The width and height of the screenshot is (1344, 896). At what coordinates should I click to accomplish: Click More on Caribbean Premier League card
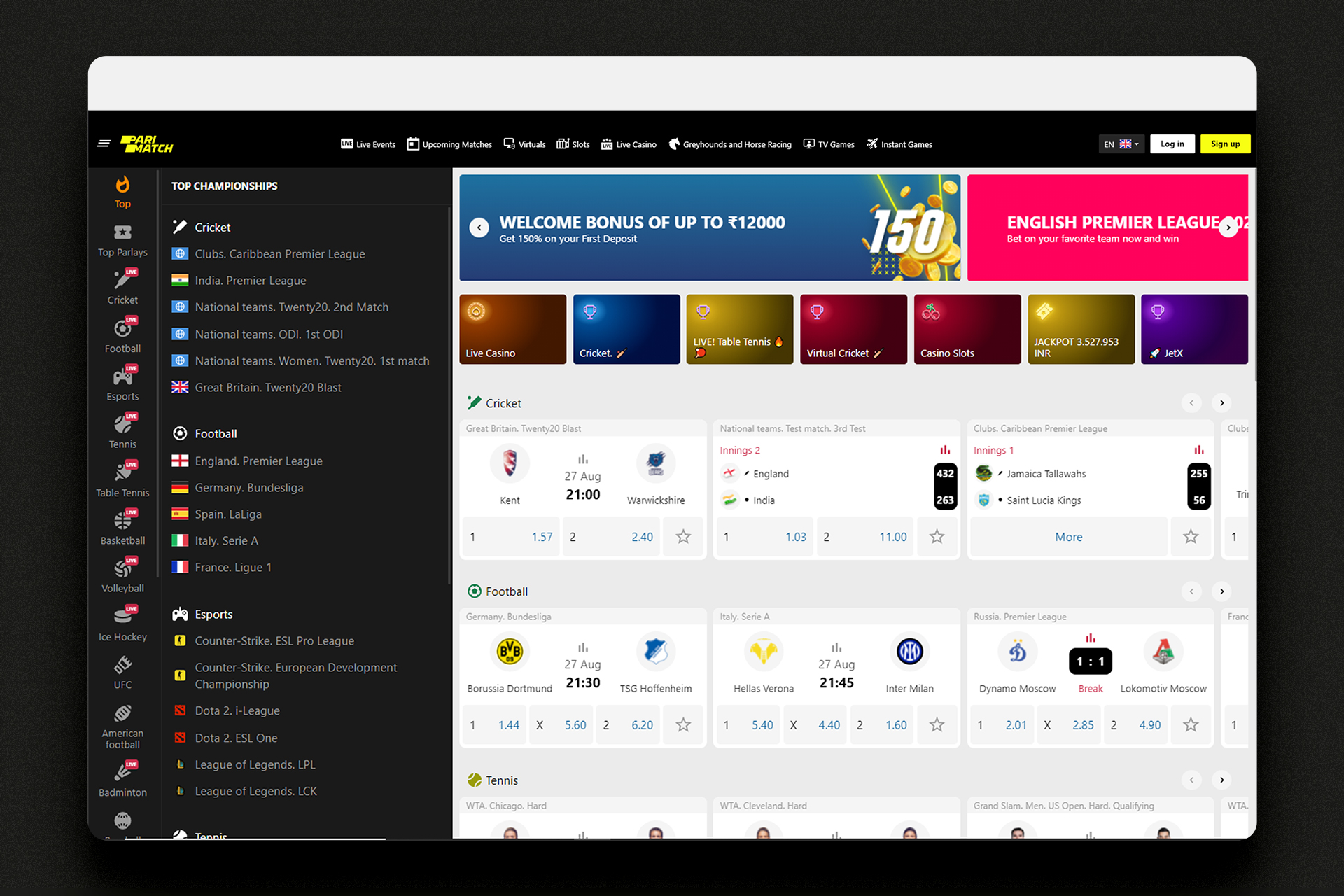[x=1069, y=537]
